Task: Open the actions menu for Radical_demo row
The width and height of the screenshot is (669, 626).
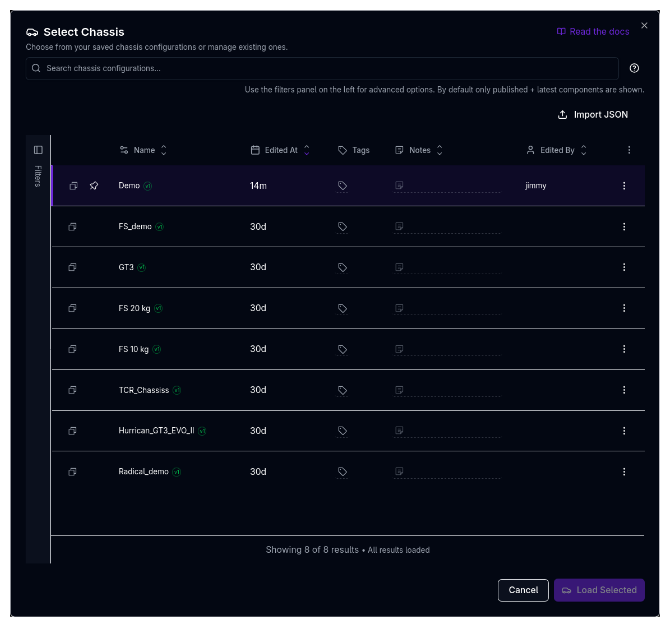Action: pyautogui.click(x=624, y=472)
